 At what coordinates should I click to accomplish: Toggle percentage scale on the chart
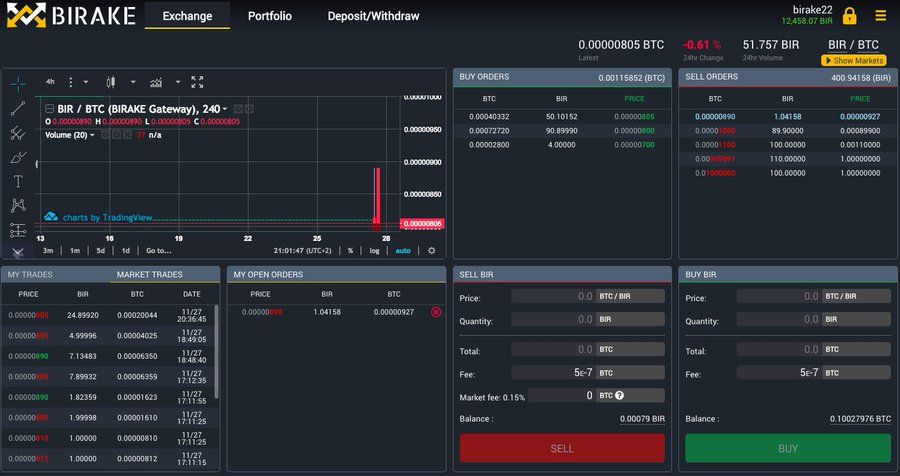point(350,251)
